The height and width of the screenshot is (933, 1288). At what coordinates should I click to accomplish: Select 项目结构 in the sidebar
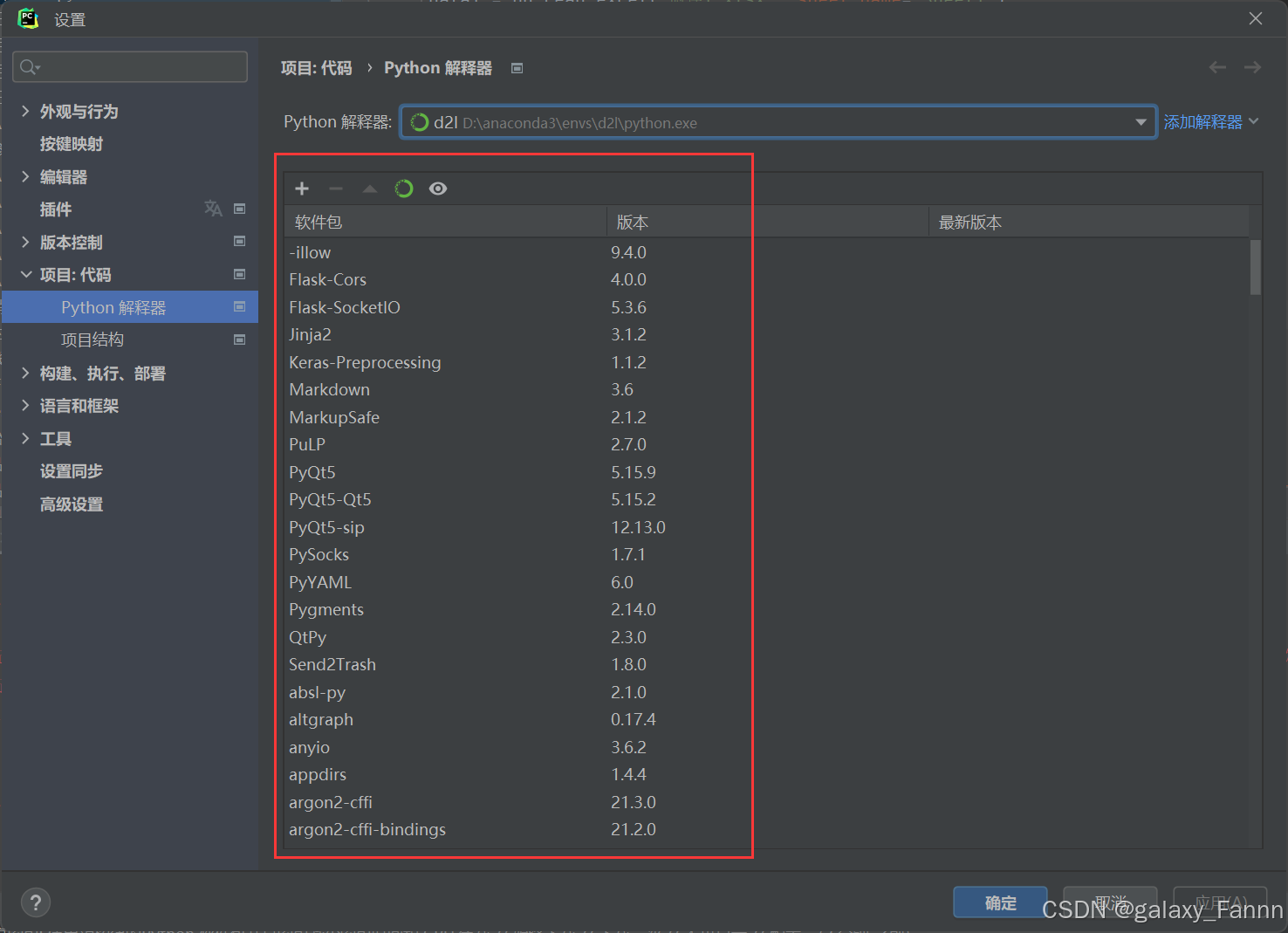[92, 340]
